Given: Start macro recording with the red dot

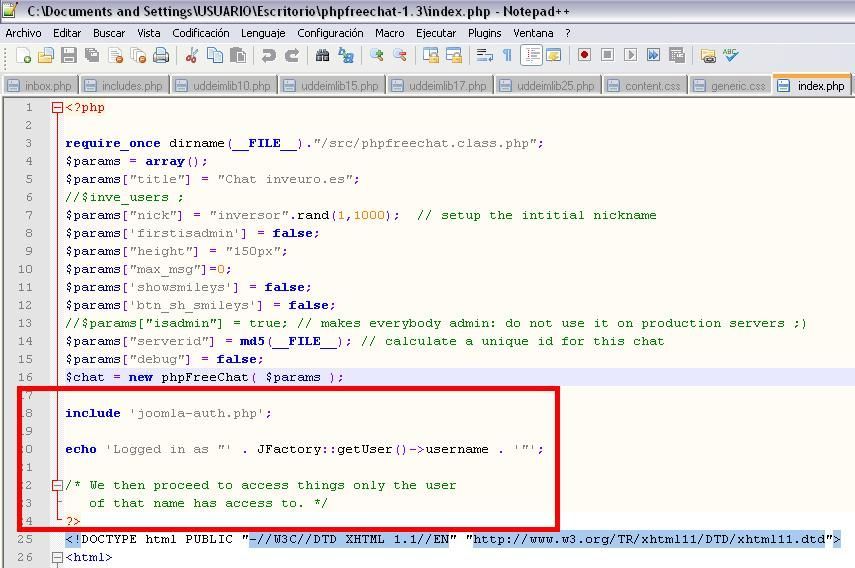Looking at the screenshot, I should click(584, 55).
